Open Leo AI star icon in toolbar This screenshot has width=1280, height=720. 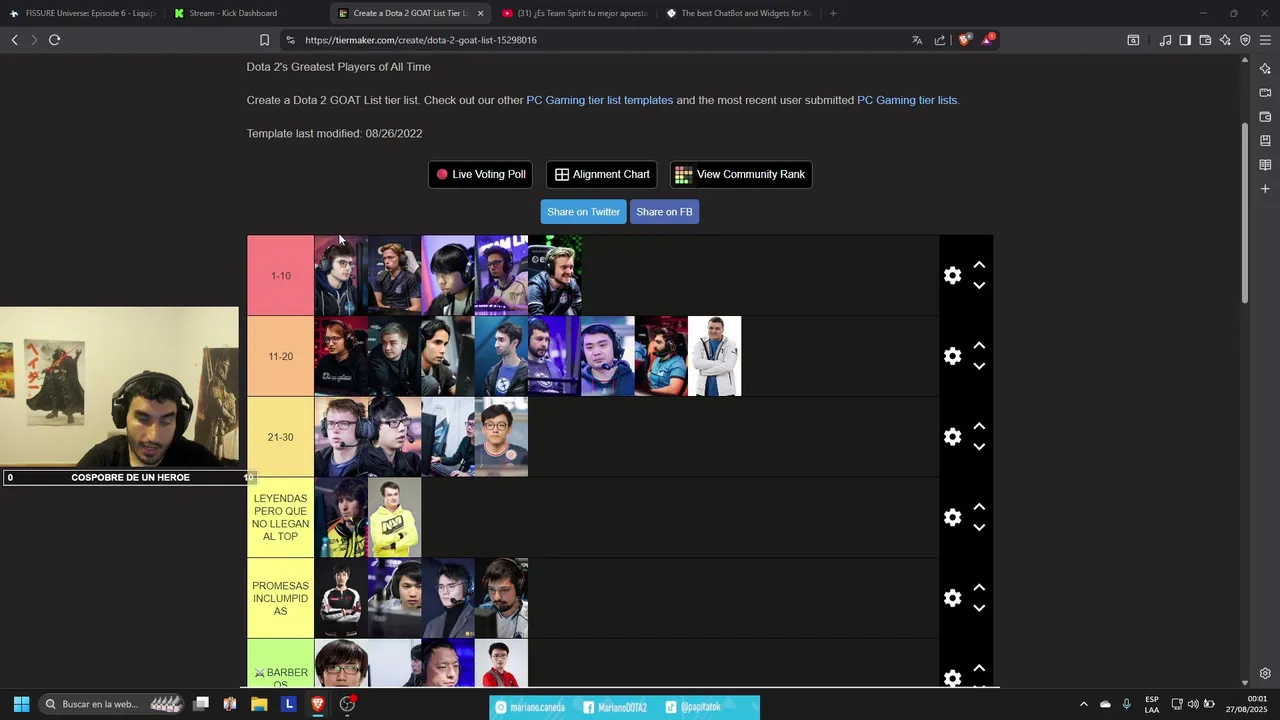point(1225,40)
